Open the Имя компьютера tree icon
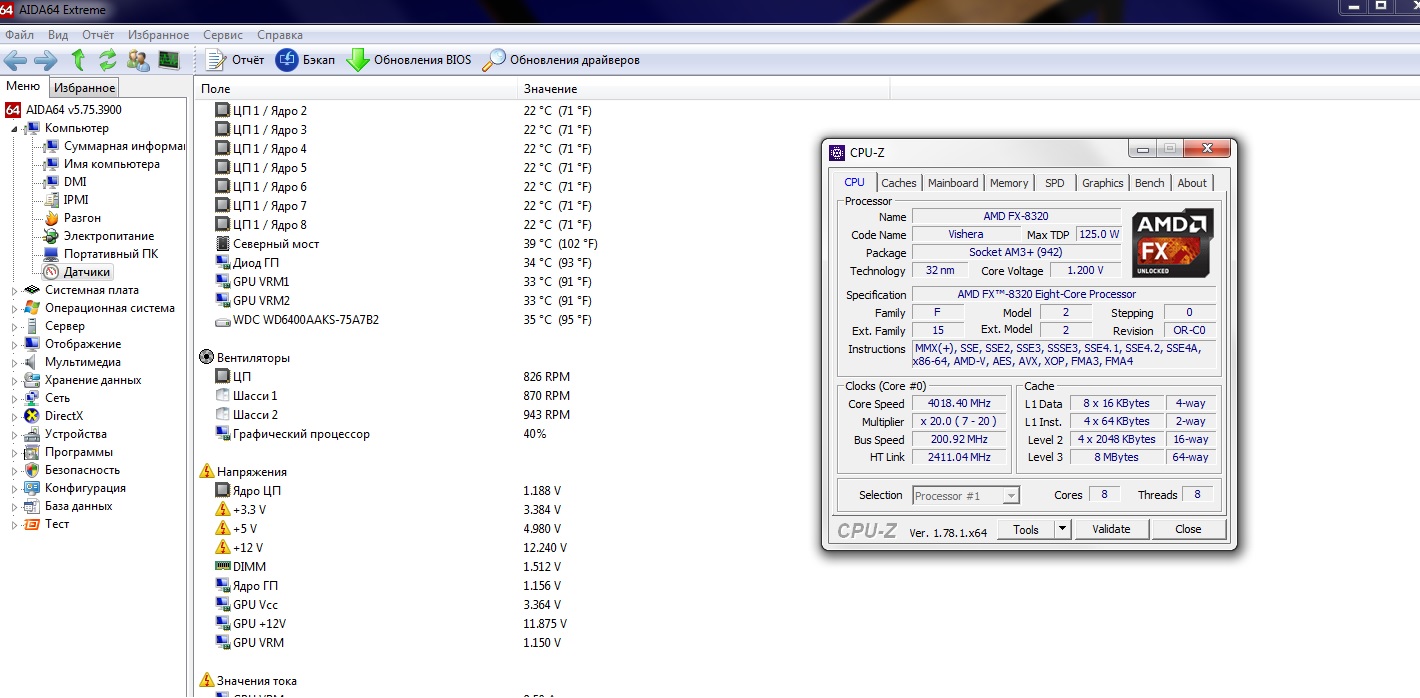This screenshot has height=698, width=1420. (52, 164)
